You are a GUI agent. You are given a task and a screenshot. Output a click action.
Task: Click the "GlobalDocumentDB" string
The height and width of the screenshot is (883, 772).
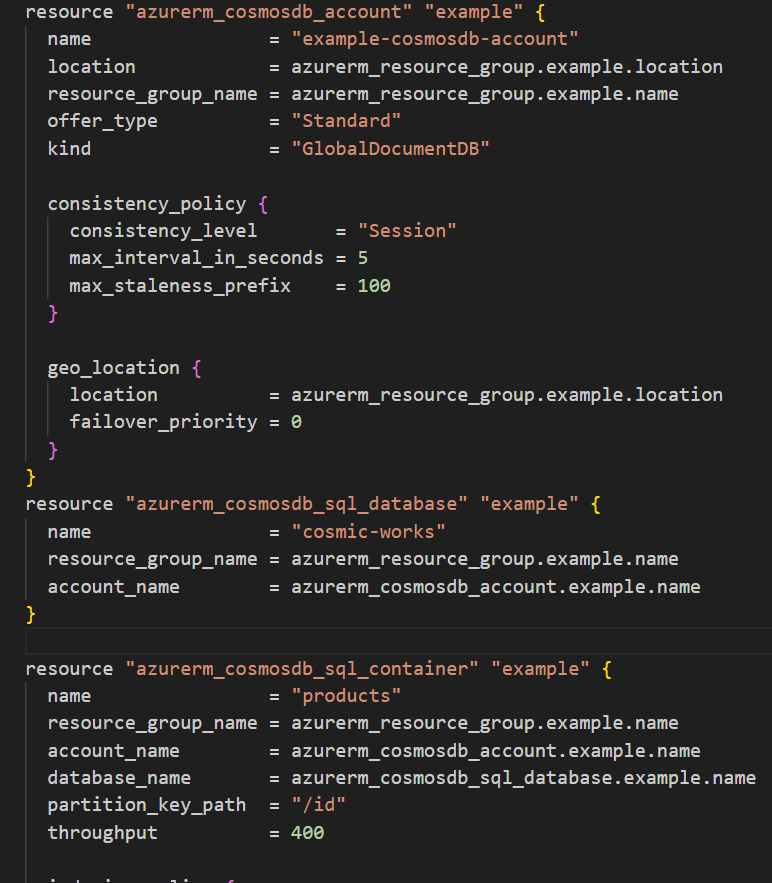click(x=391, y=149)
